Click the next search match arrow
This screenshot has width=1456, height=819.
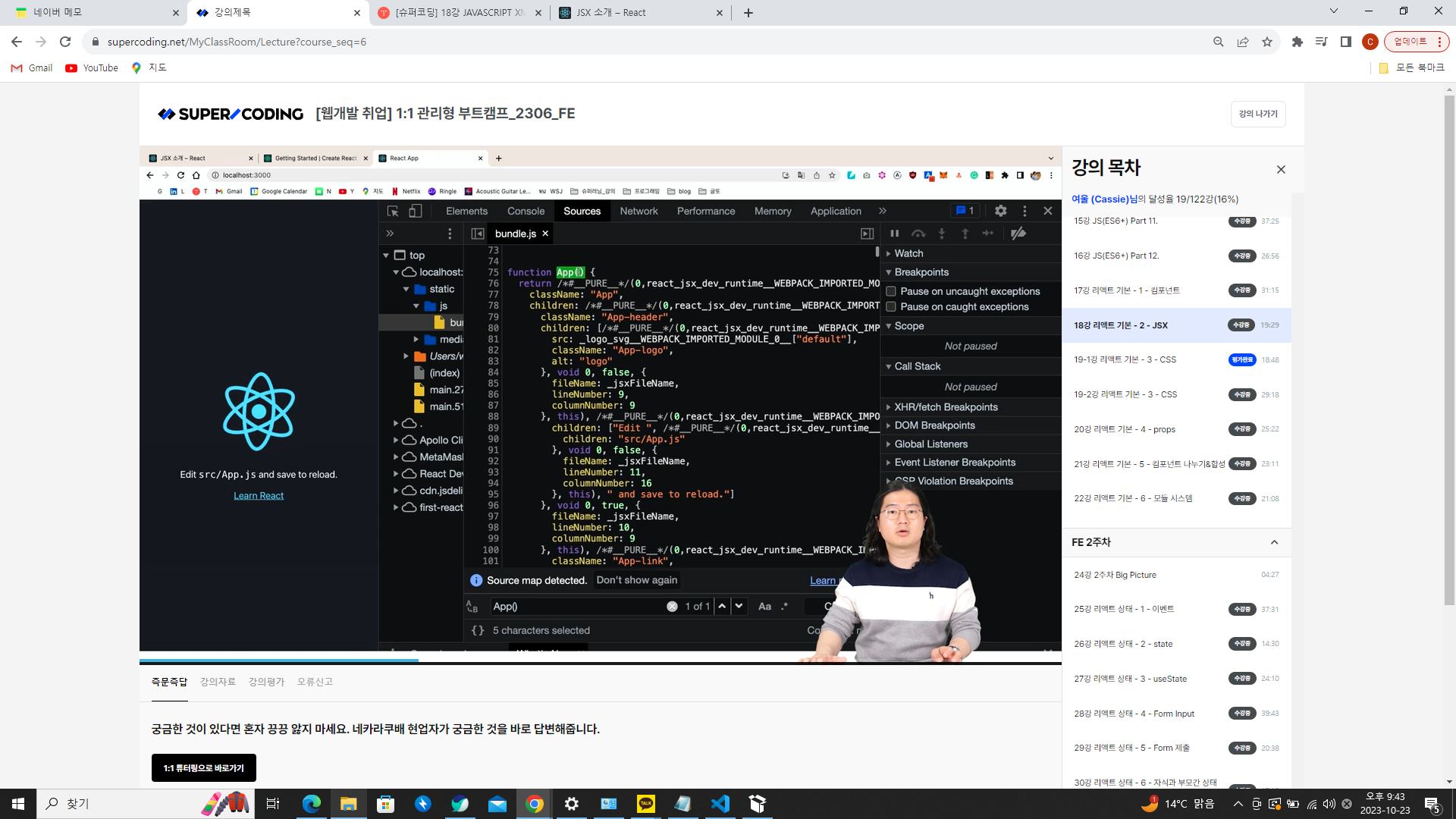(x=739, y=606)
